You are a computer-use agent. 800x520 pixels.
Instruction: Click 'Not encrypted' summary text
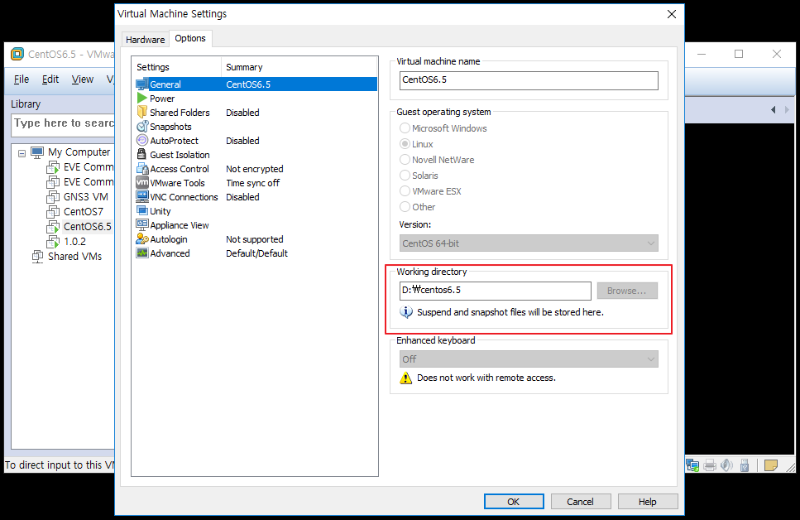(255, 169)
